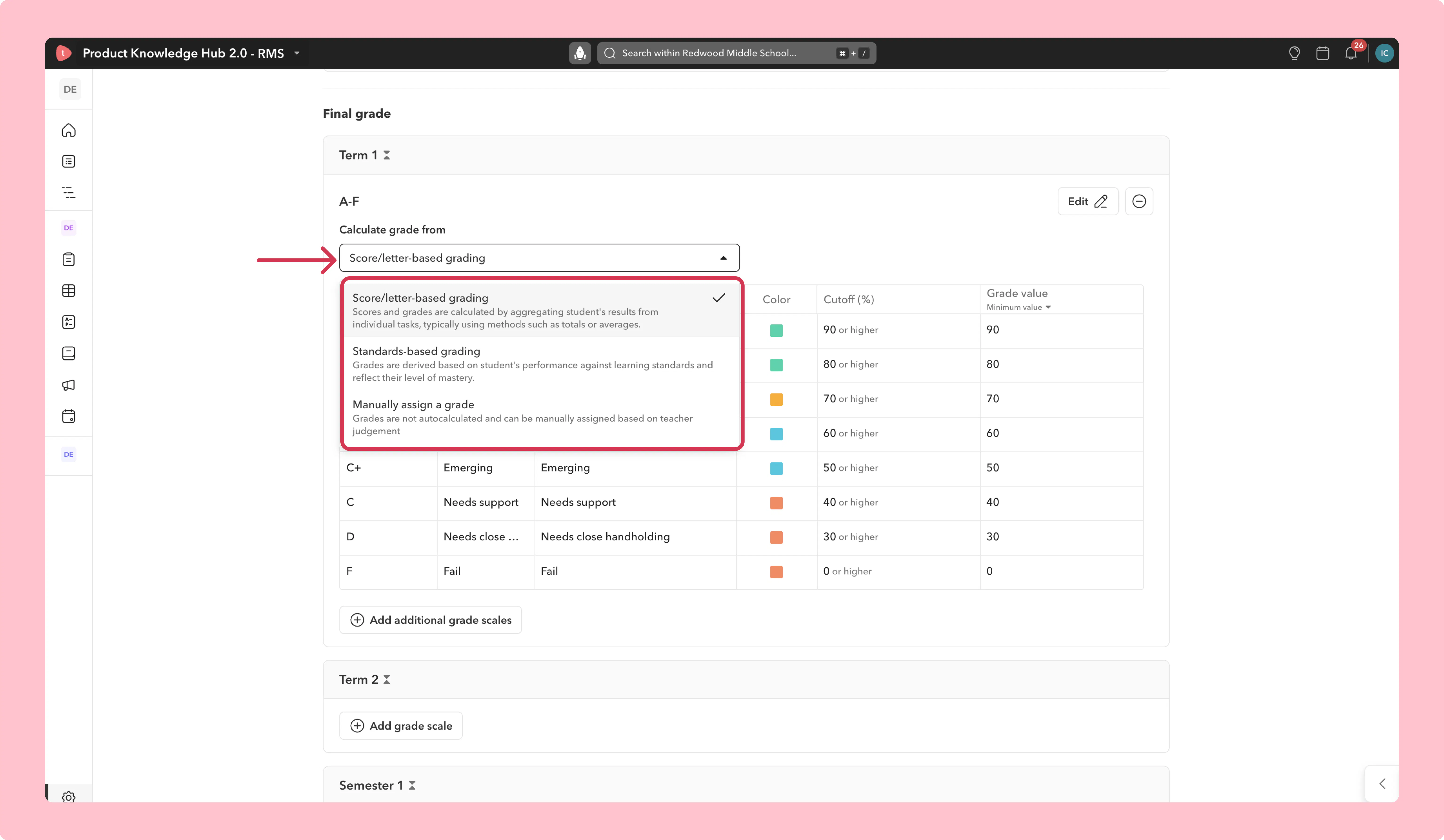Click the green swatch for 90 cutoff
The image size is (1444, 840).
[x=777, y=331]
